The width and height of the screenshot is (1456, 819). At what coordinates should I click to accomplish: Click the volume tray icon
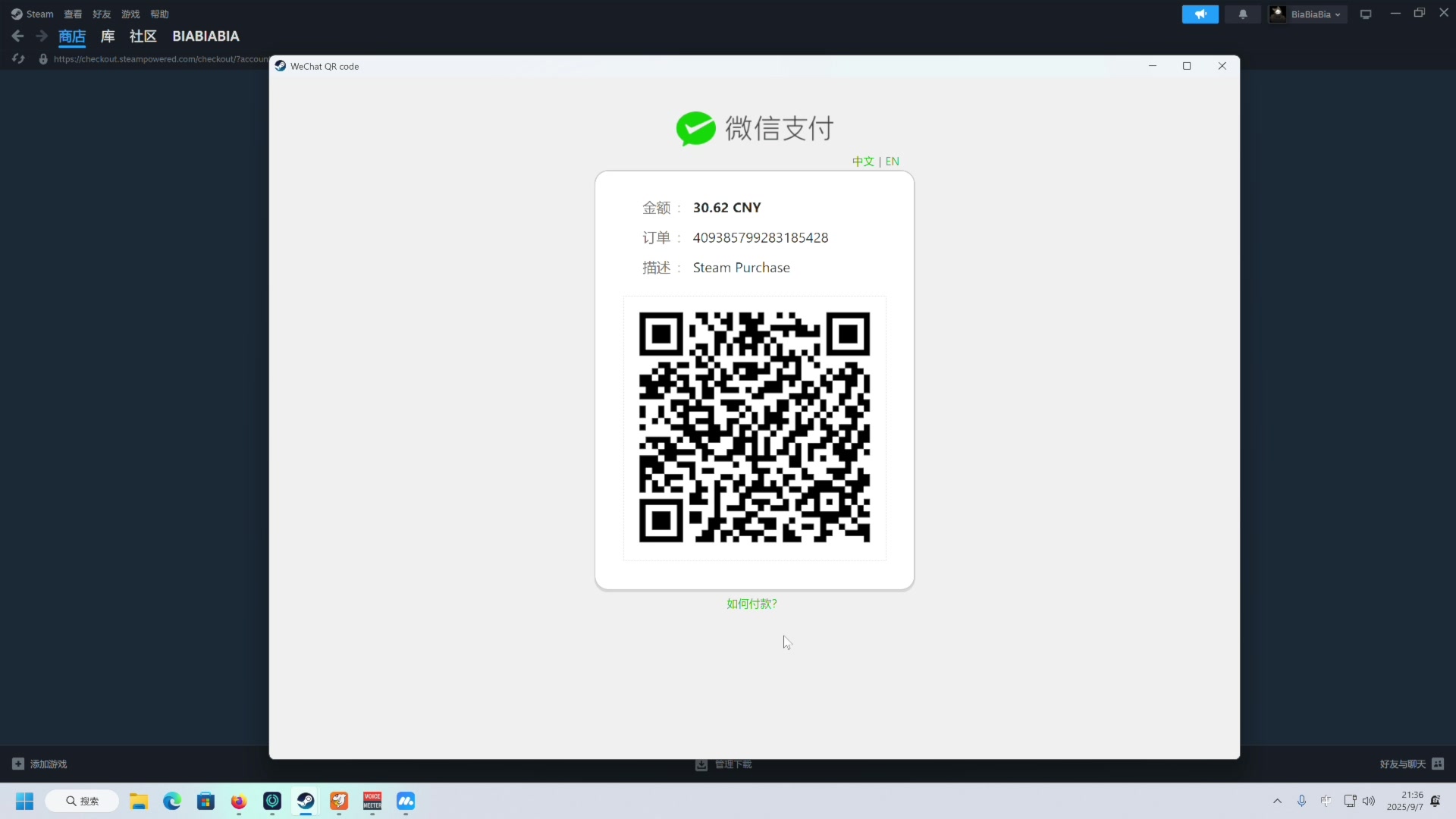[1369, 801]
